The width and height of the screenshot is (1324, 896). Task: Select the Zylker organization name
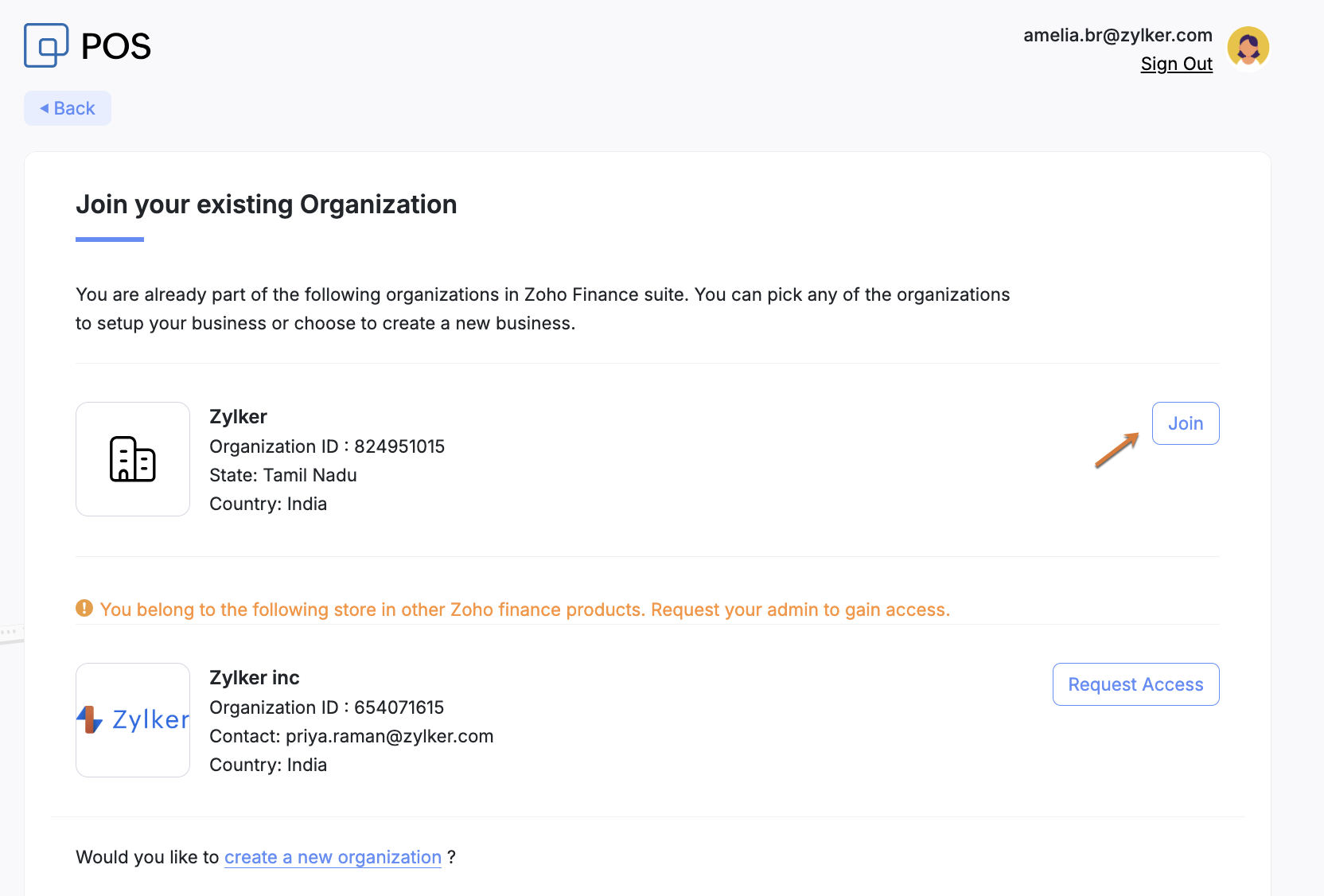click(238, 417)
